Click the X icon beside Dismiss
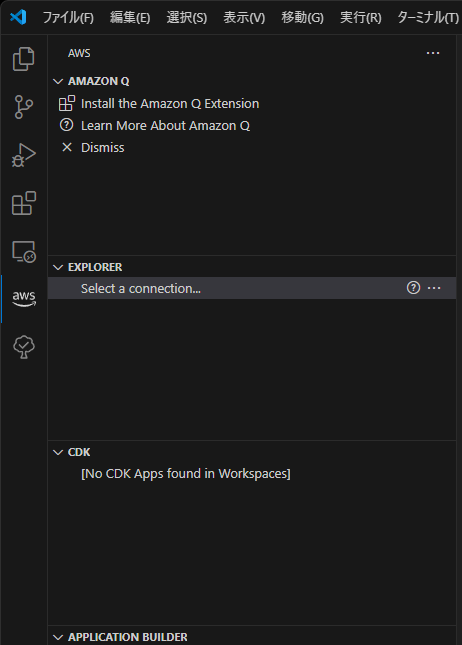This screenshot has width=462, height=645. coord(67,147)
